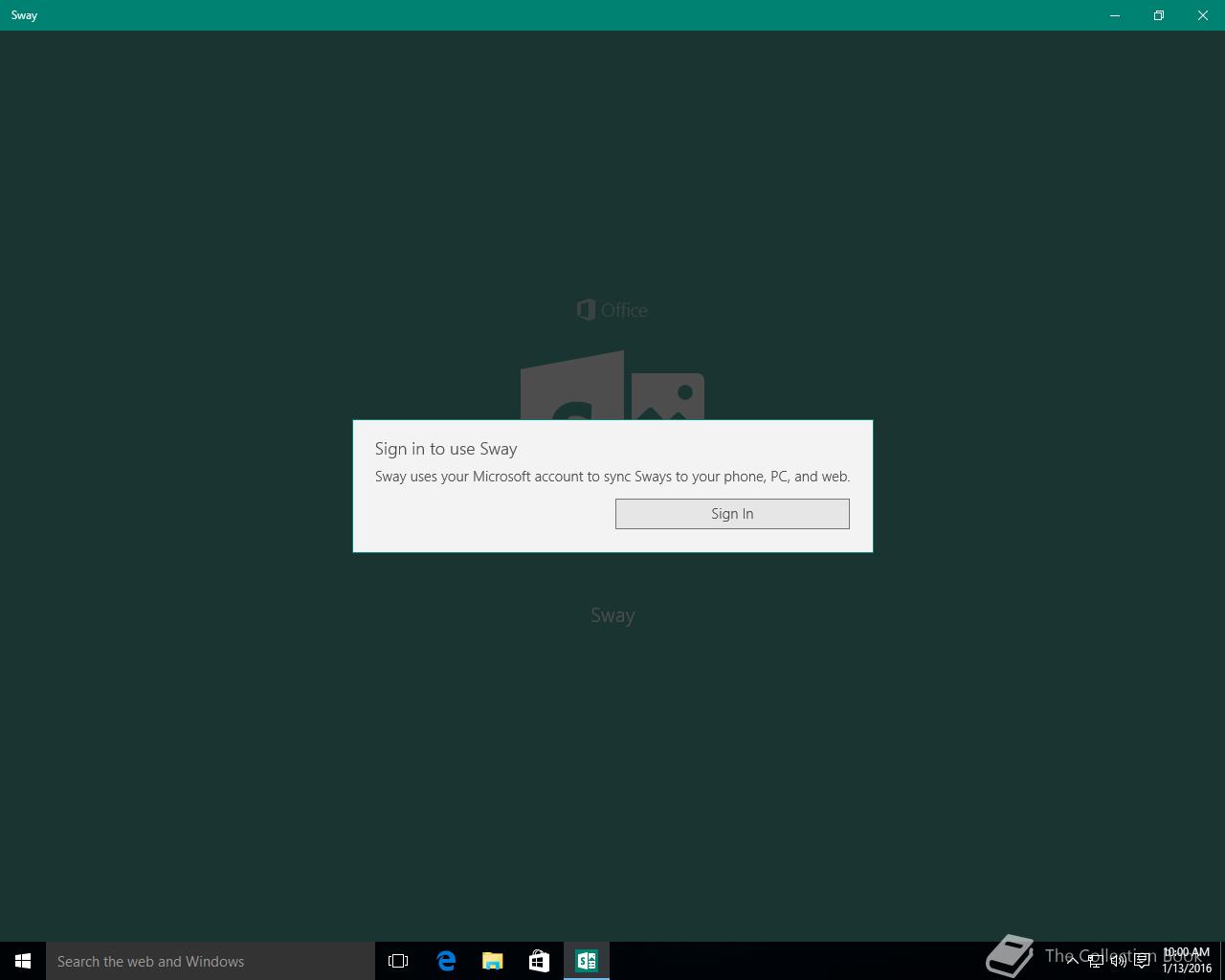Launch Microsoft Edge from the taskbar
This screenshot has width=1225, height=980.
coord(446,961)
